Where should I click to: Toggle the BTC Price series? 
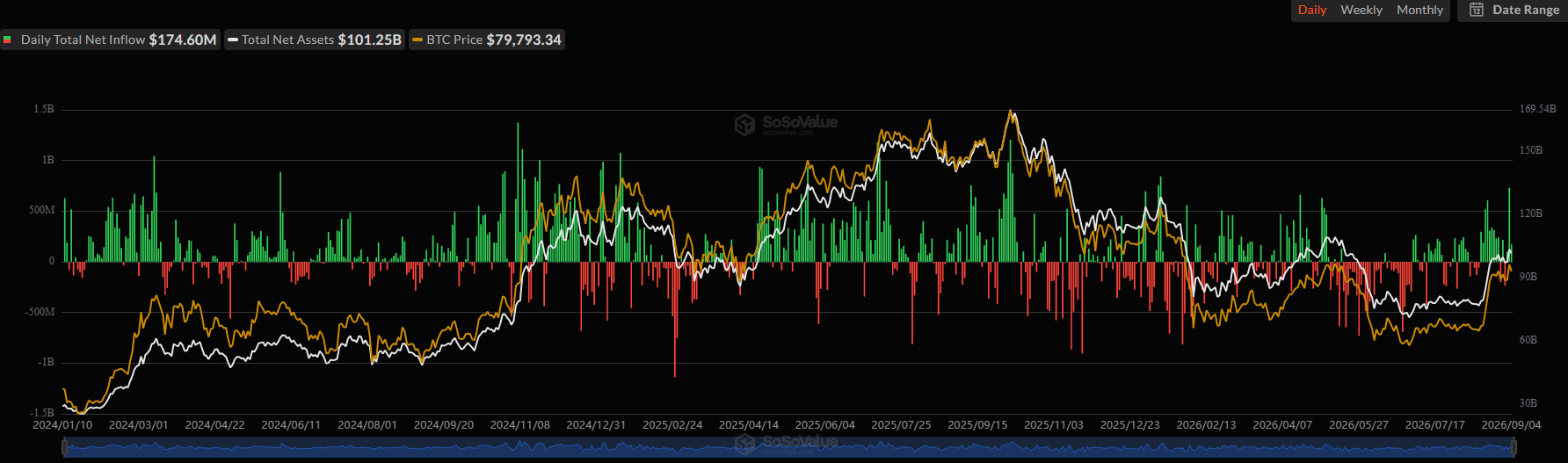pyautogui.click(x=487, y=40)
